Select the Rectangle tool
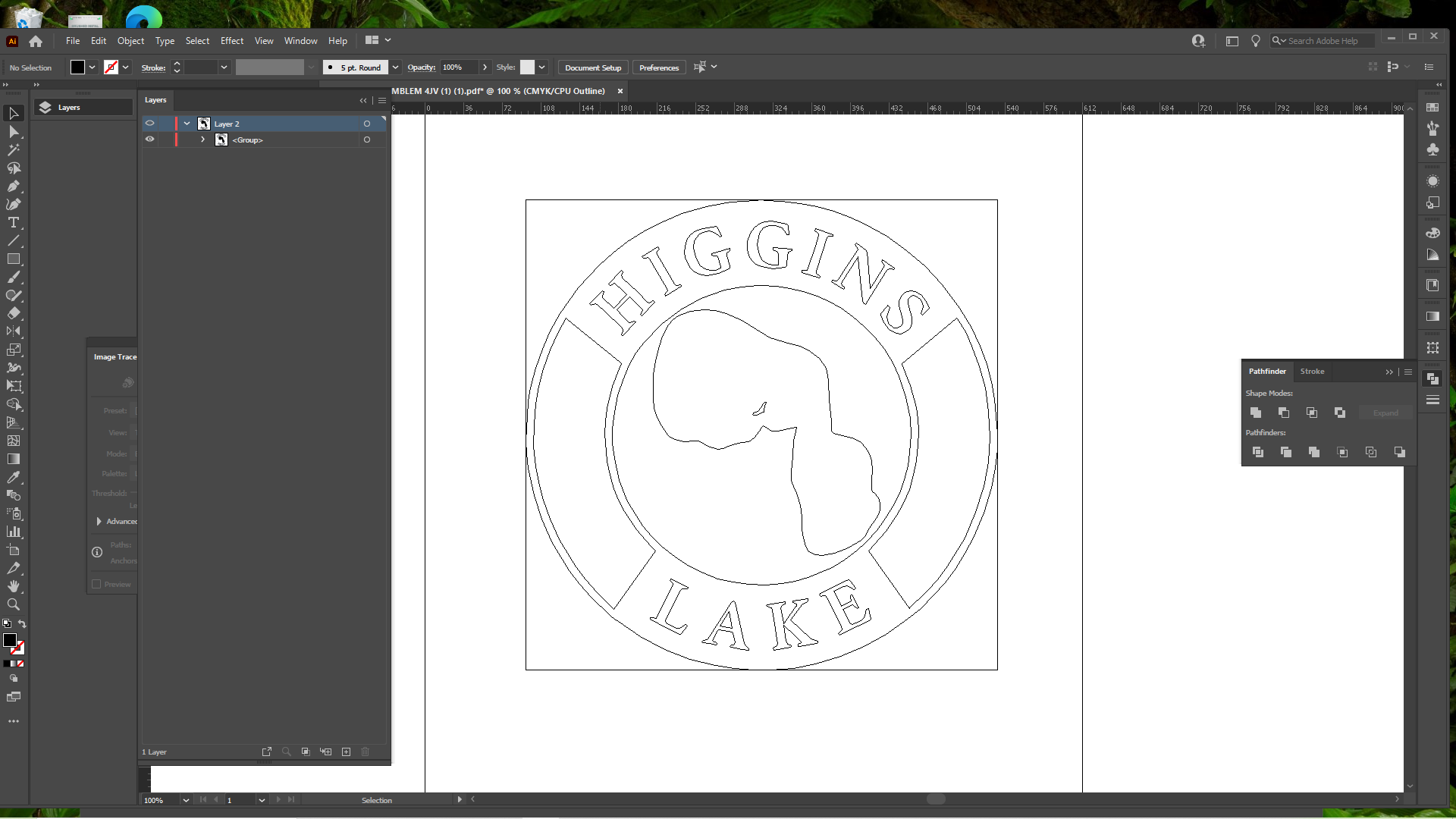Screen dimensions: 1456x819 [14, 259]
